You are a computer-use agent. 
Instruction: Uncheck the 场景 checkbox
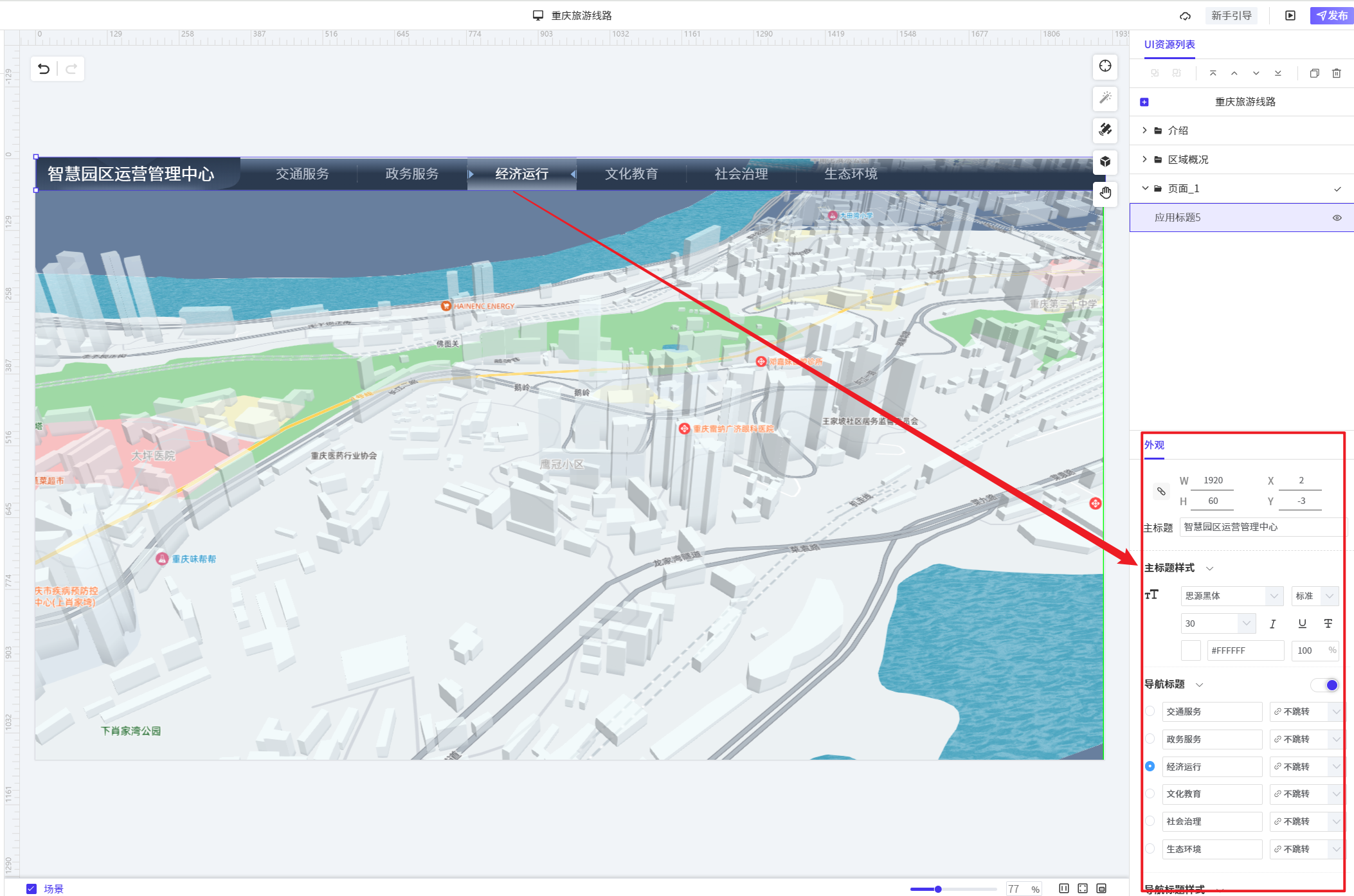coord(32,888)
